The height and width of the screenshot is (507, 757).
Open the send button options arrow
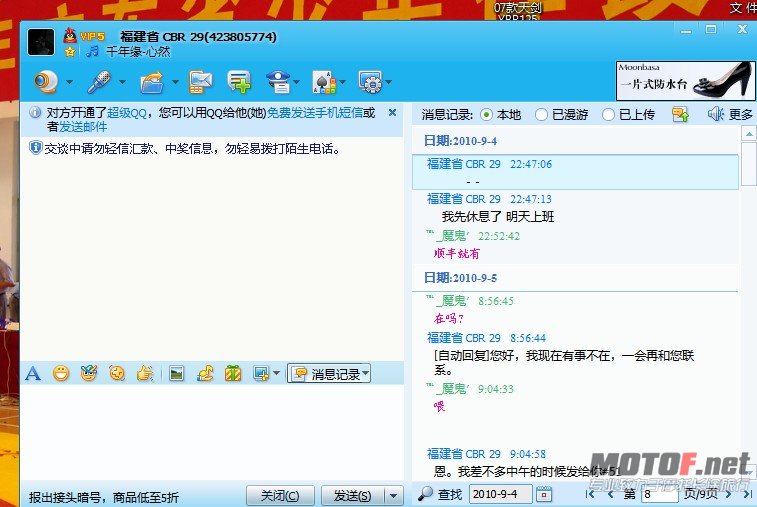393,495
